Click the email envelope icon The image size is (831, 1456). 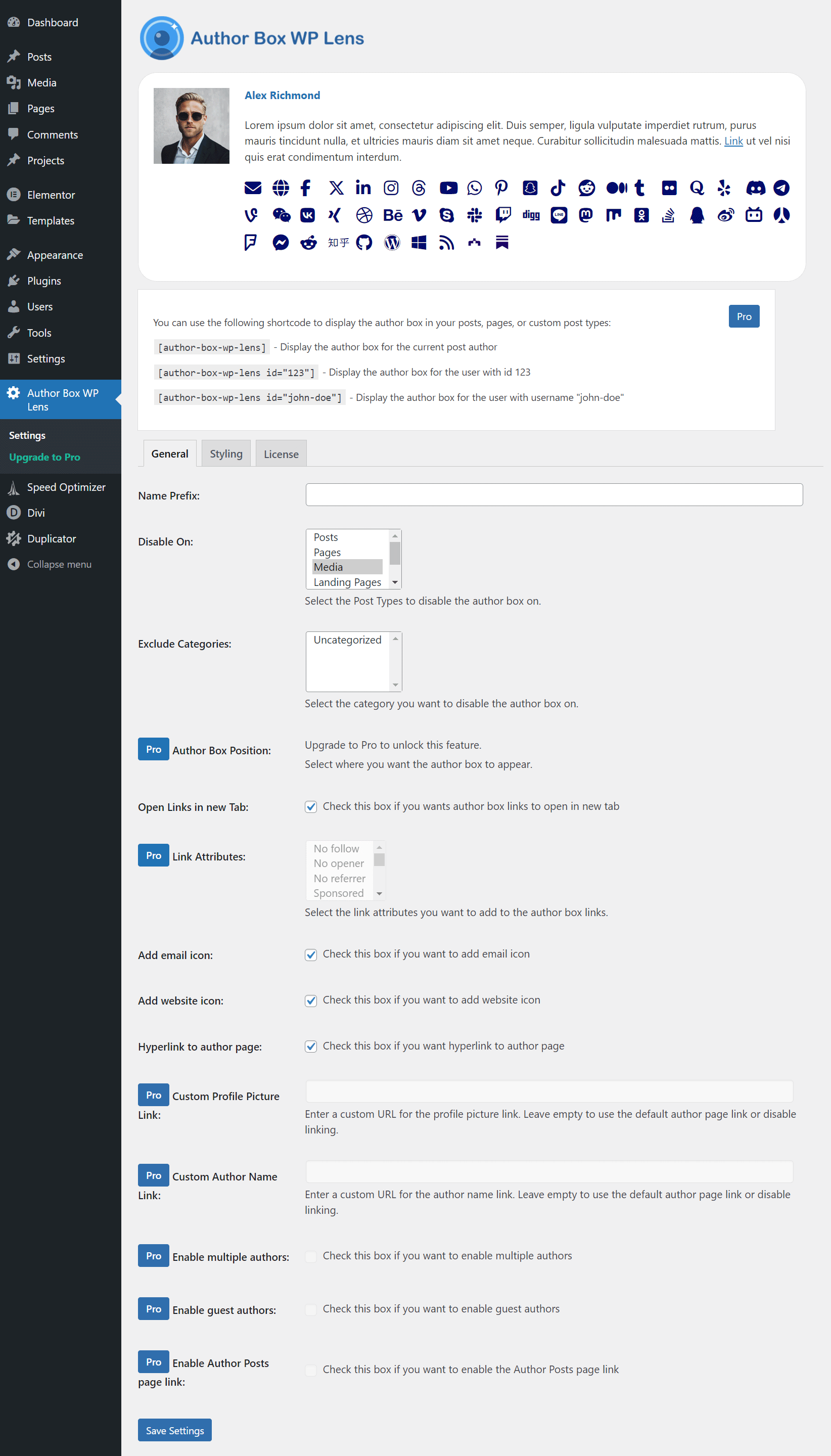coord(252,188)
